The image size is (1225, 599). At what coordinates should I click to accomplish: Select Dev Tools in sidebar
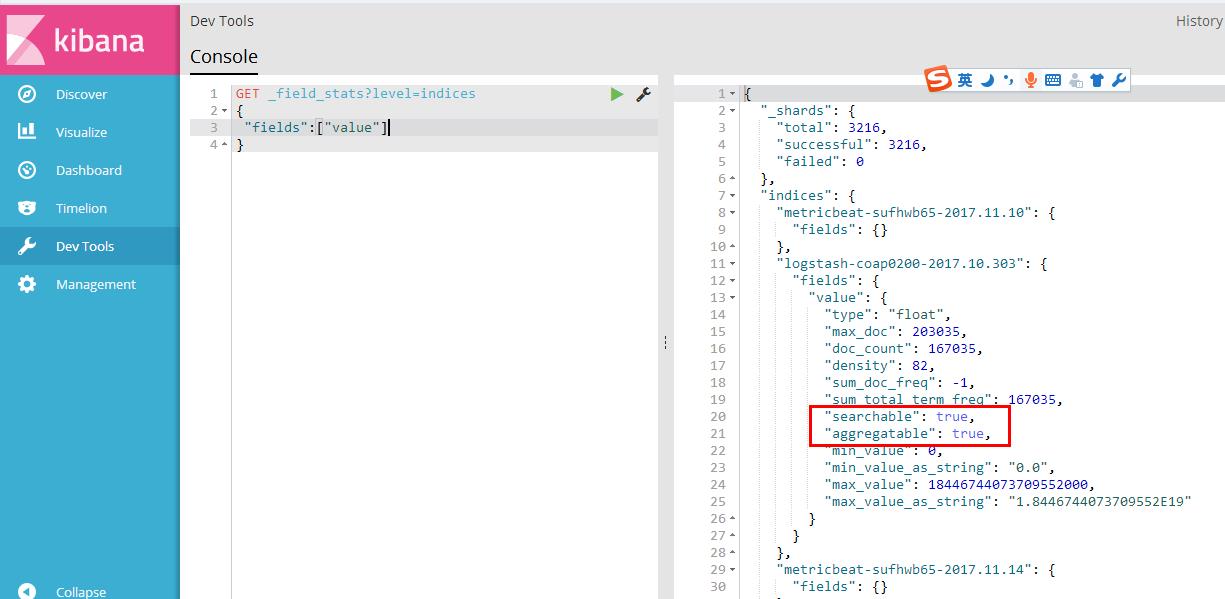point(89,246)
